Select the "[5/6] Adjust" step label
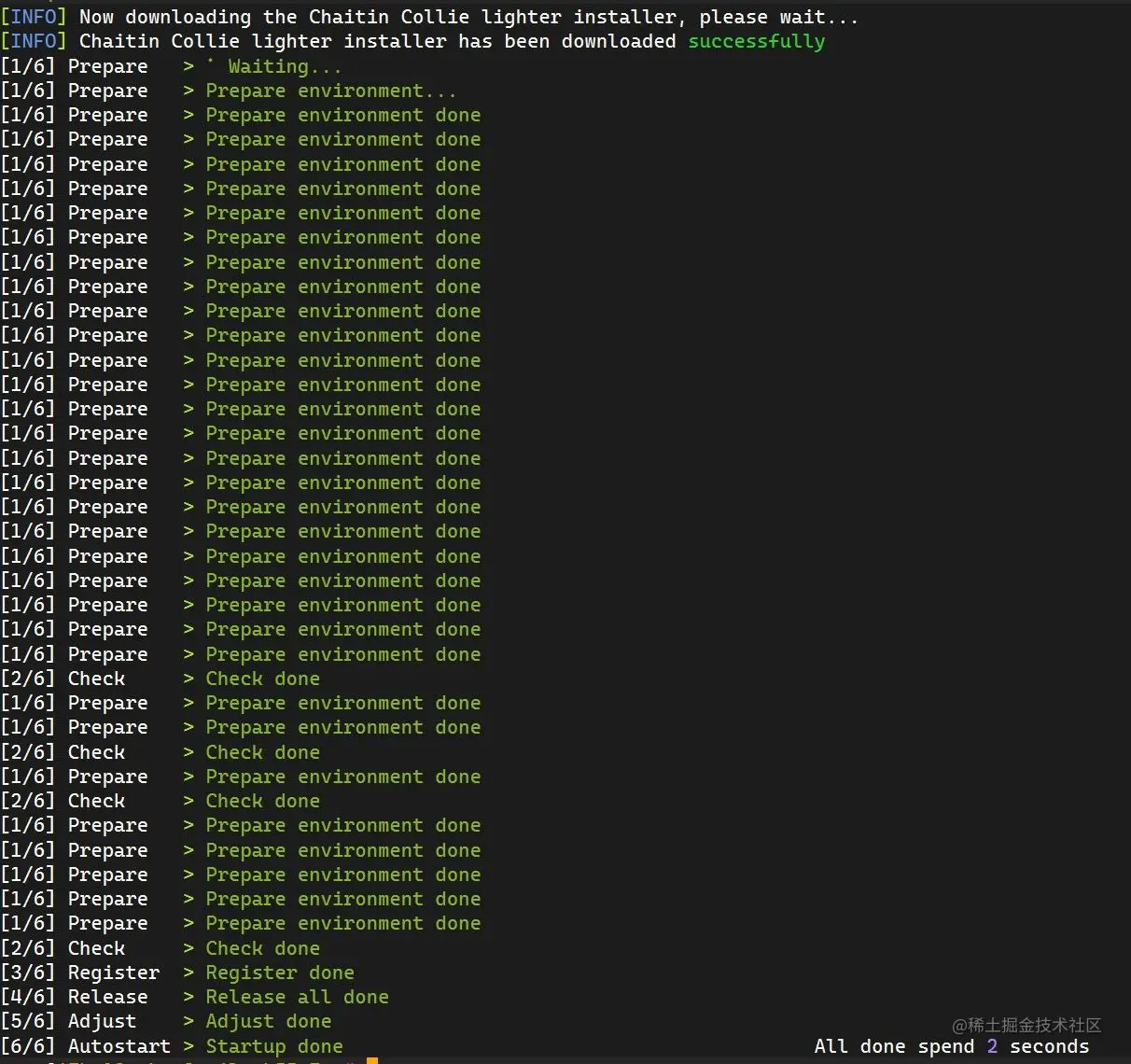Image resolution: width=1131 pixels, height=1064 pixels. (68, 1021)
